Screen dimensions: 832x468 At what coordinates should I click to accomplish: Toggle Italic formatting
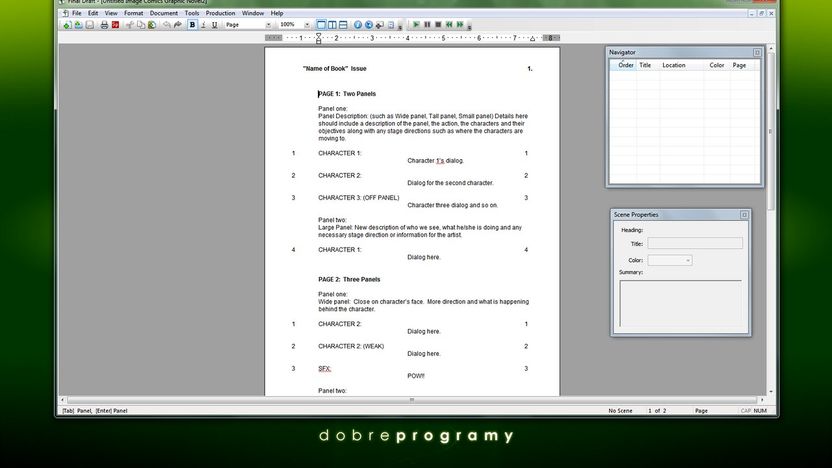[203, 25]
